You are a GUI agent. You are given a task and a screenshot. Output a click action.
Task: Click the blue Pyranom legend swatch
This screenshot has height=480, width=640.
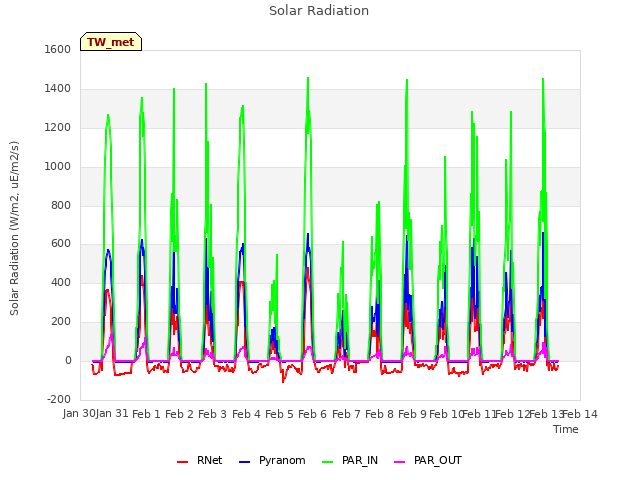(x=244, y=462)
